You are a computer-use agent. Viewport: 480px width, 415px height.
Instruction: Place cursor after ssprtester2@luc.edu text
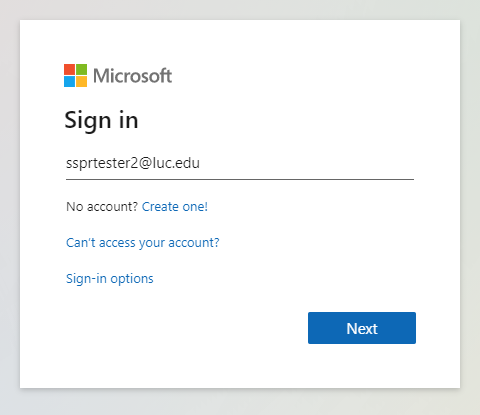click(x=201, y=163)
